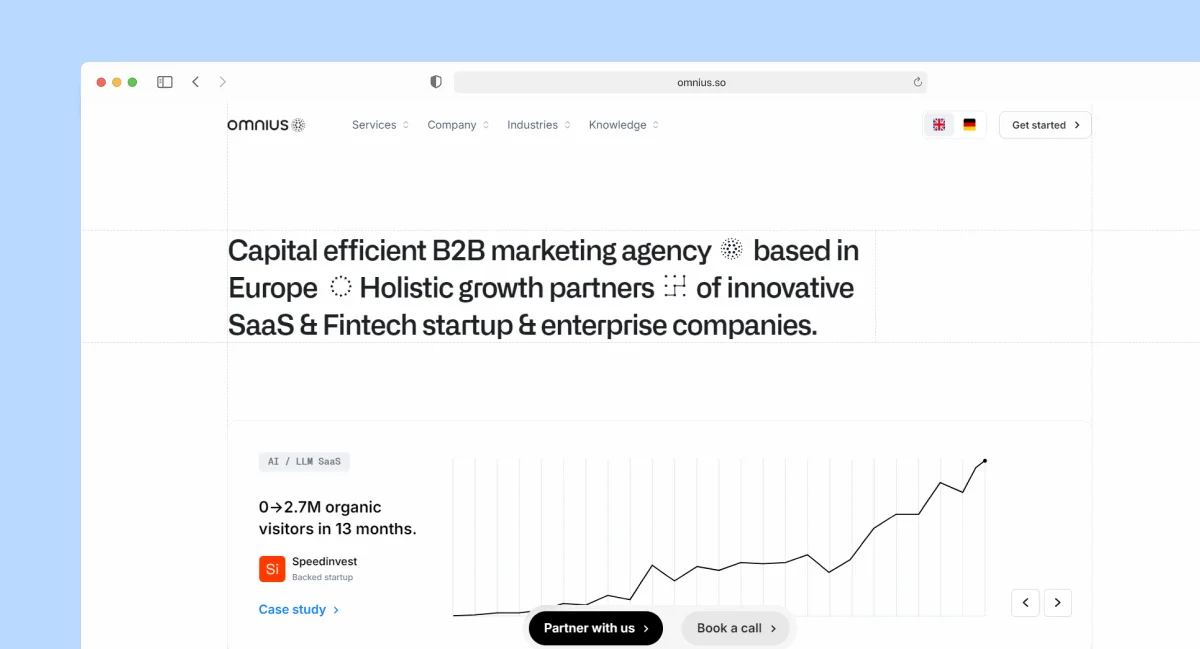Go forward with browser forward arrow
The height and width of the screenshot is (649, 1200).
tap(223, 82)
